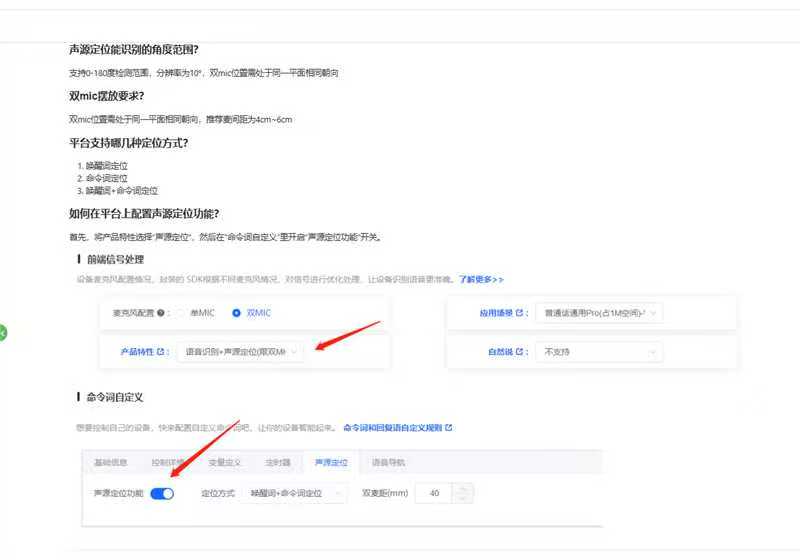Switch to the 控制详情 tab
The width and height of the screenshot is (800, 560).
[167, 462]
